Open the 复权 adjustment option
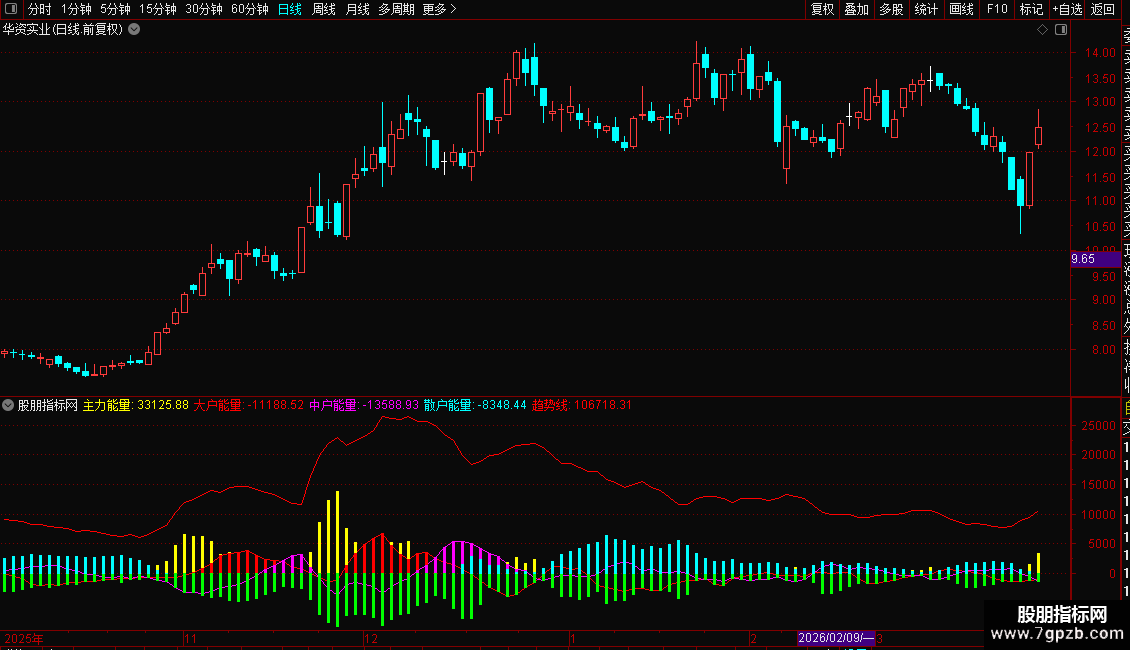The width and height of the screenshot is (1130, 650). pyautogui.click(x=822, y=9)
